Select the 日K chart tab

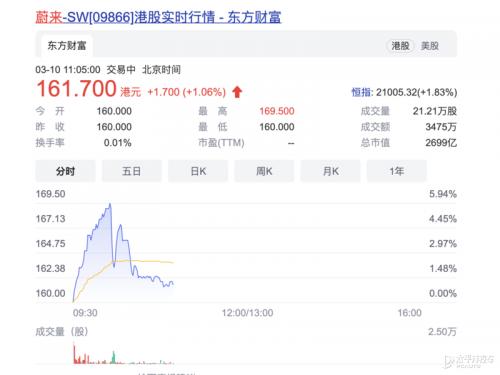pyautogui.click(x=198, y=171)
